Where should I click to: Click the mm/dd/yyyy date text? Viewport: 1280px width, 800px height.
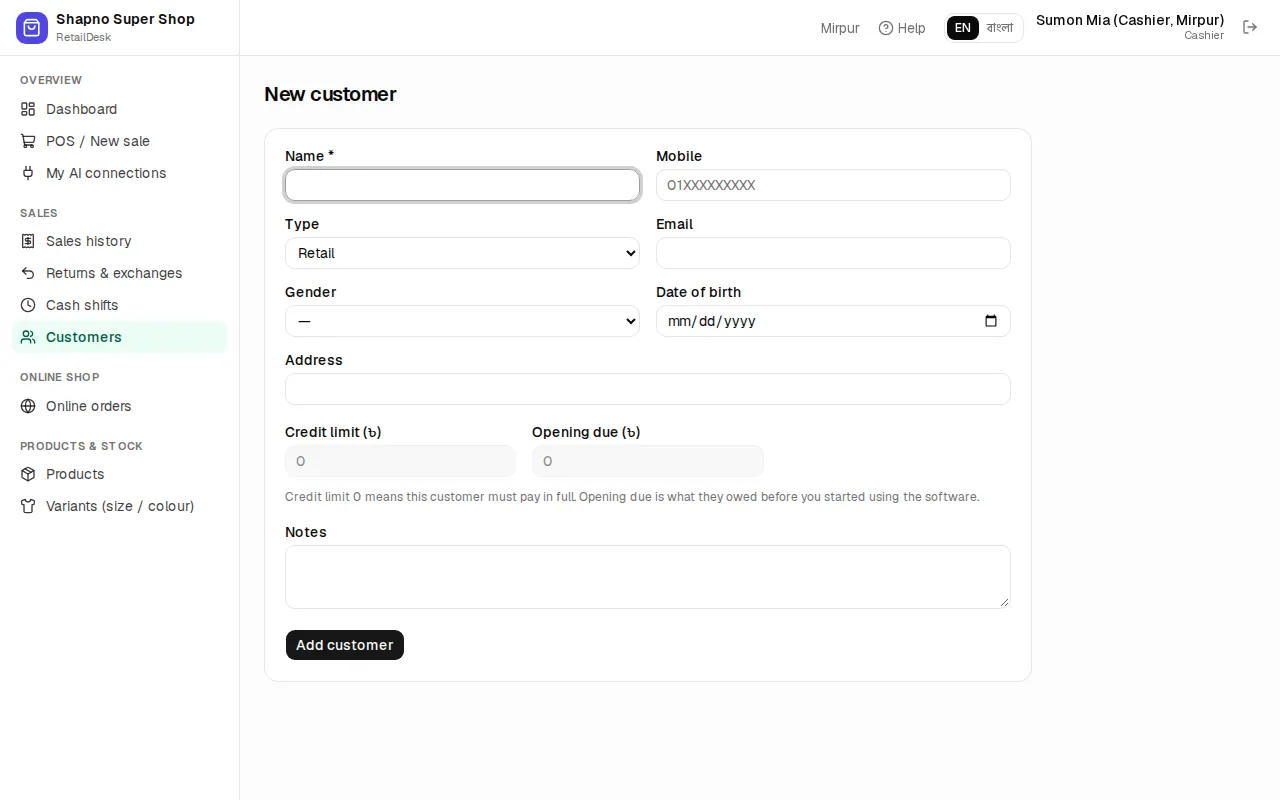tap(711, 321)
